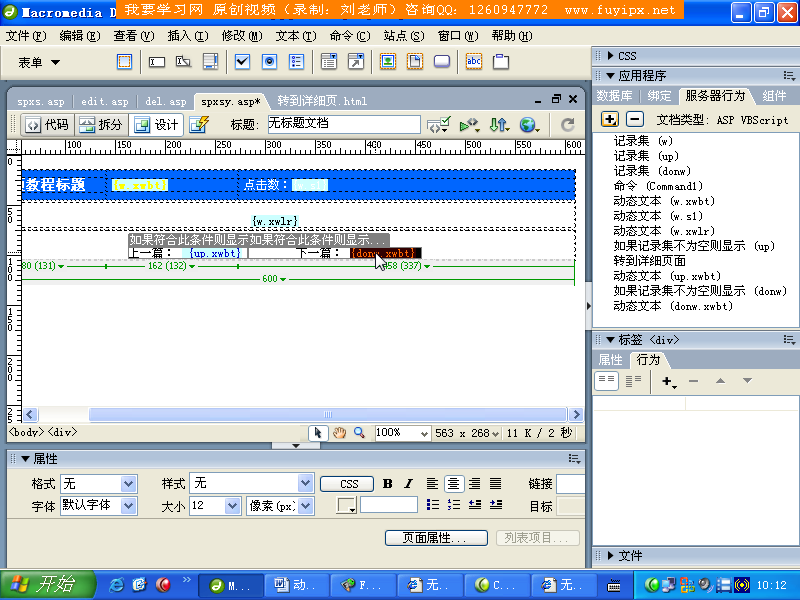The image size is (800, 600).
Task: Switch to the 绑定 bindings tab
Action: 659,95
